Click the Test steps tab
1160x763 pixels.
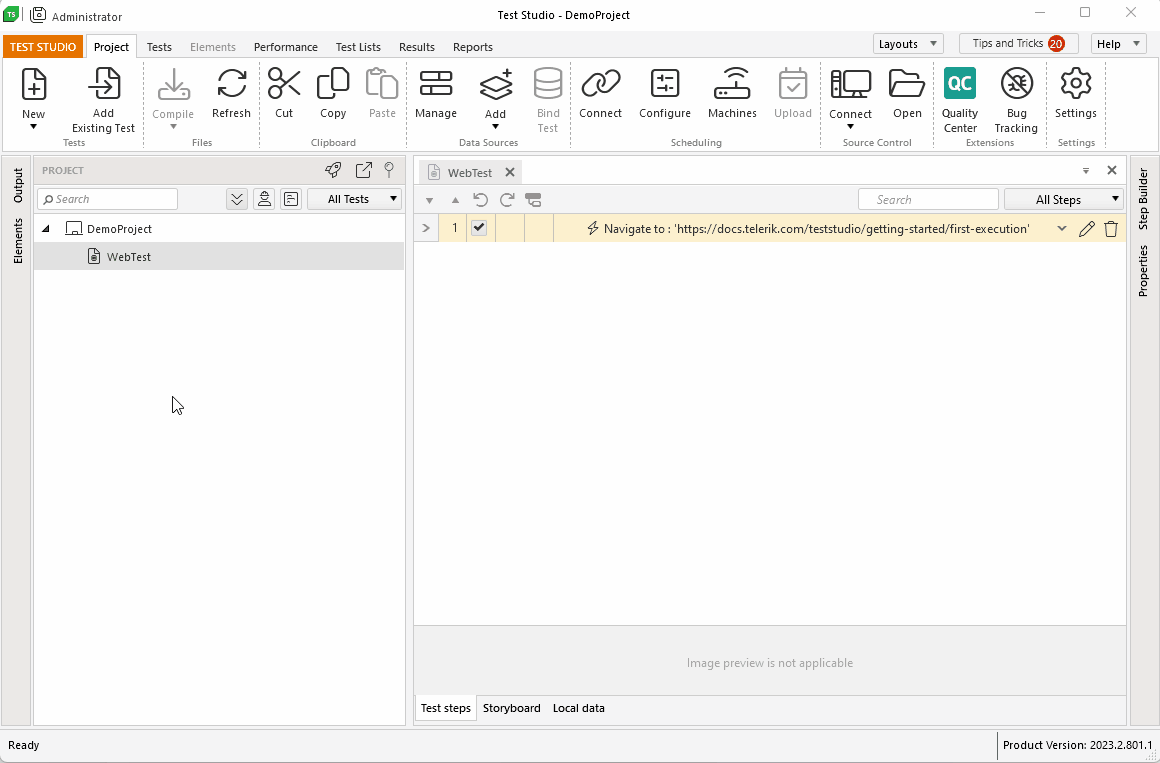pos(445,708)
